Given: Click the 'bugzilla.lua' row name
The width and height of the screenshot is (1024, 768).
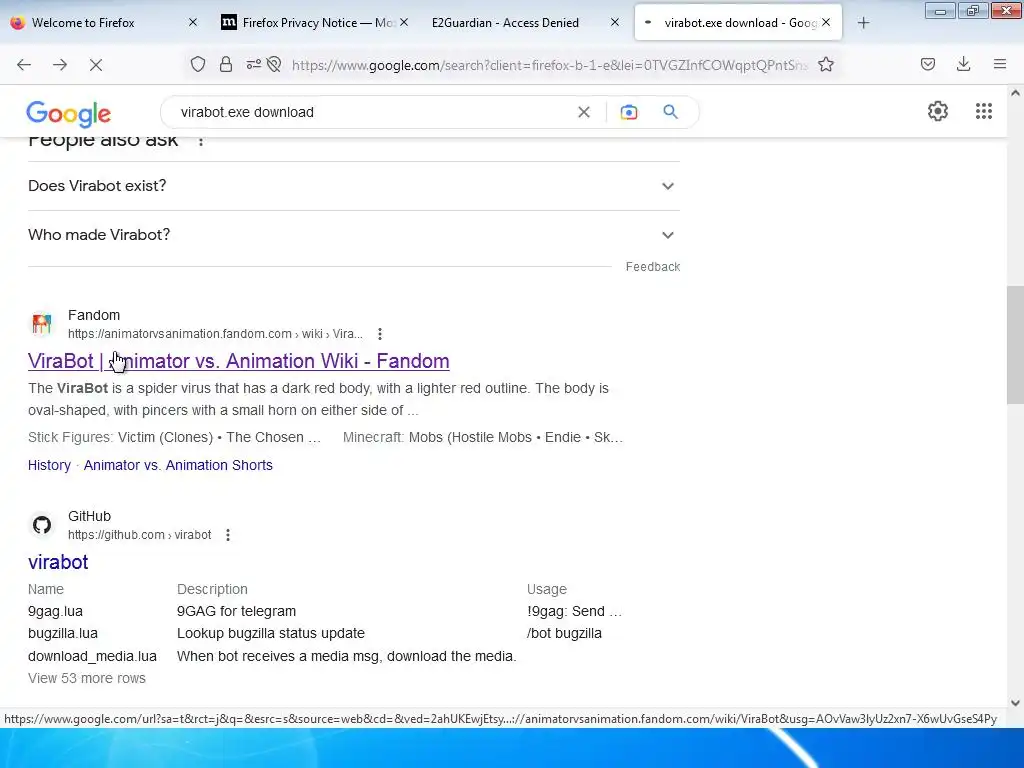Looking at the screenshot, I should (x=63, y=633).
